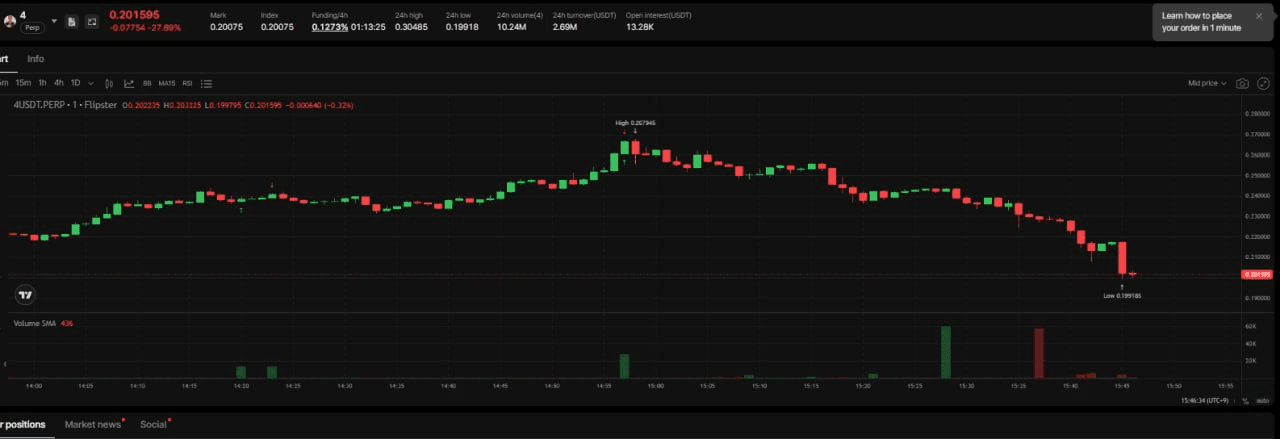Open the candlestick chart type selector
Viewport: 1280px width, 439px height.
pos(109,83)
